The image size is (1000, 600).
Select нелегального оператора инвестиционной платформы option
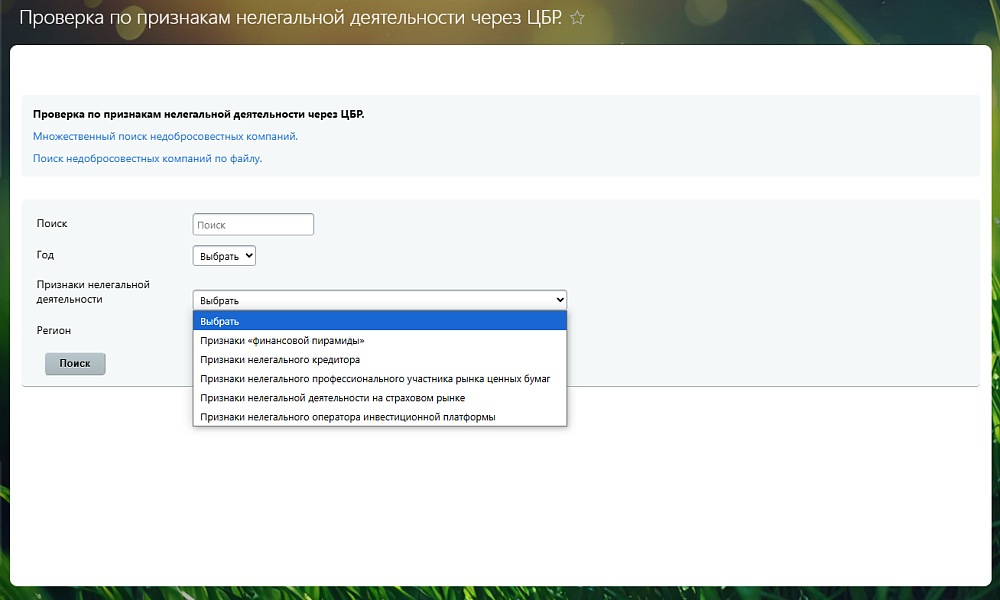point(348,417)
